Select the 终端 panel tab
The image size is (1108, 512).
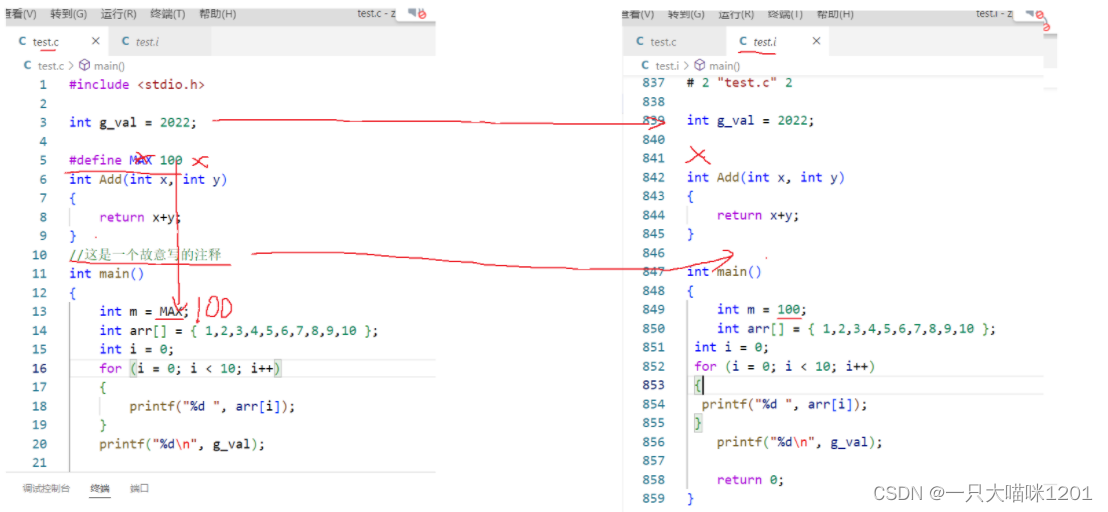click(100, 488)
